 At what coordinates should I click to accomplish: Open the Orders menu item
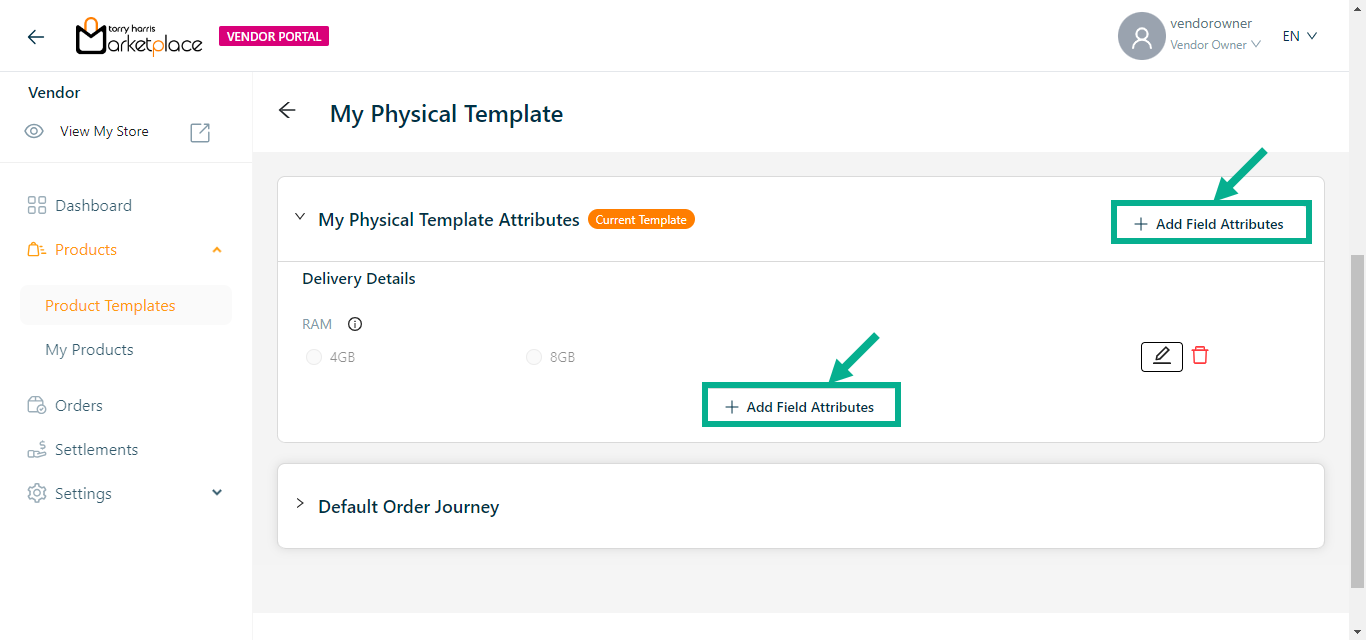(79, 405)
